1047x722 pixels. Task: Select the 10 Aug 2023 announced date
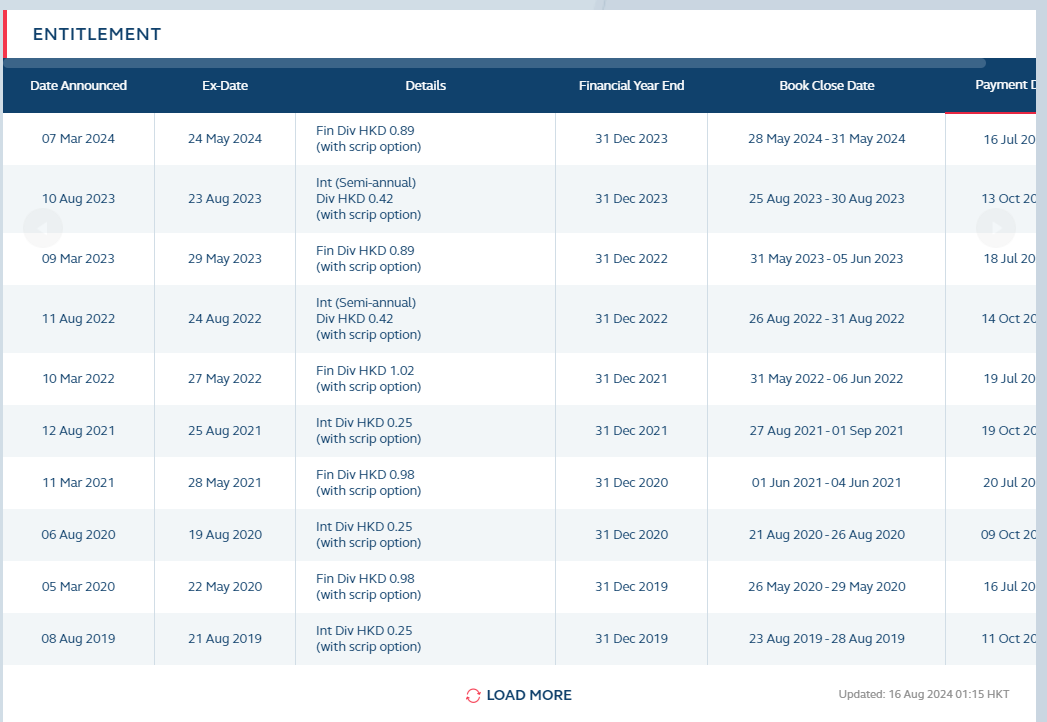pos(78,198)
